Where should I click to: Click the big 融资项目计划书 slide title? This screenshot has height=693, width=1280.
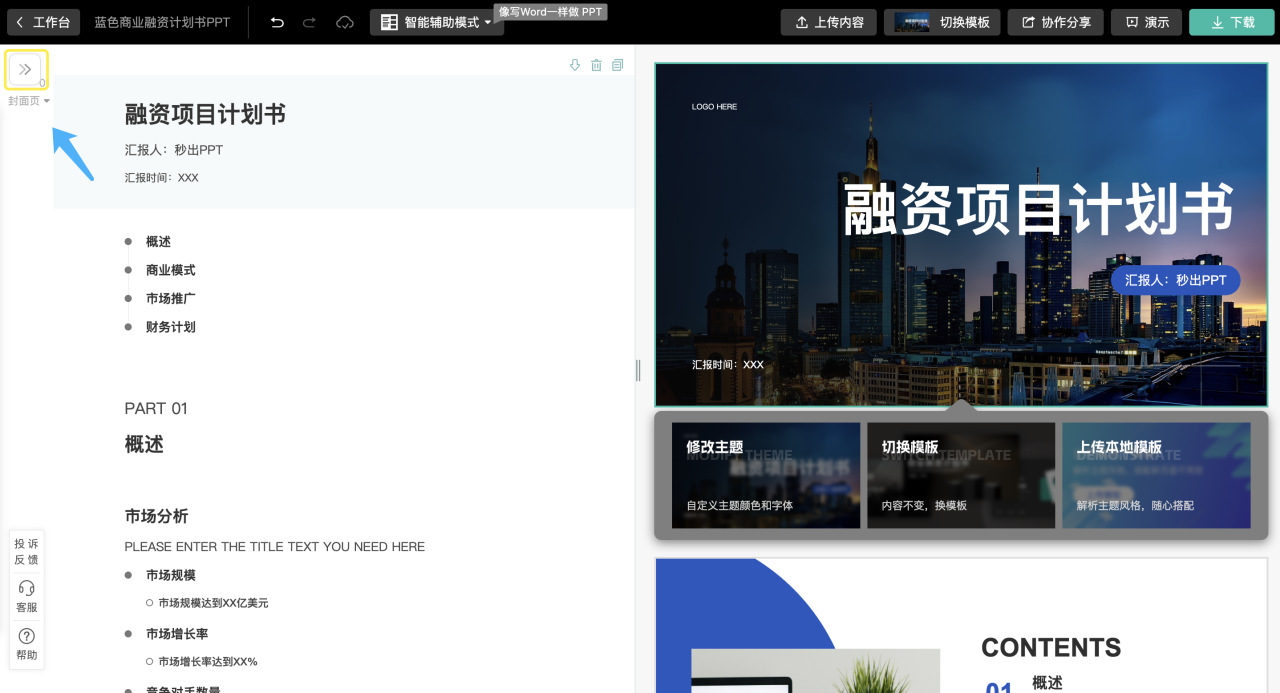tap(1038, 210)
